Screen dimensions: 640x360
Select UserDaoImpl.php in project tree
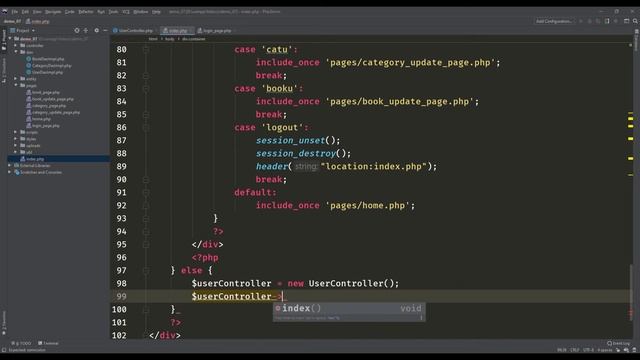point(44,72)
